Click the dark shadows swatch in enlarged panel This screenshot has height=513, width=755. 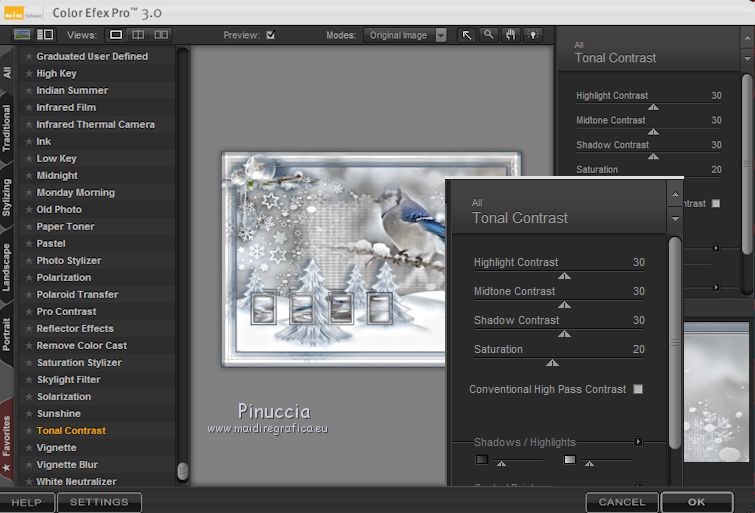click(482, 459)
